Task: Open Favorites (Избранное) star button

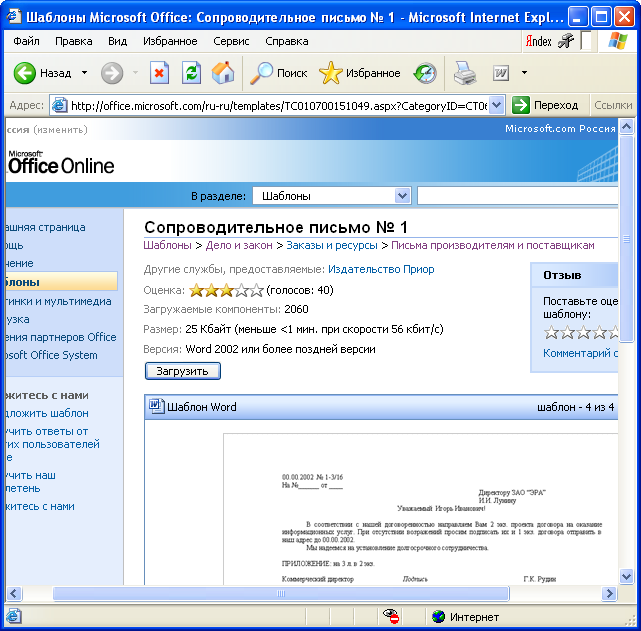Action: 359,73
